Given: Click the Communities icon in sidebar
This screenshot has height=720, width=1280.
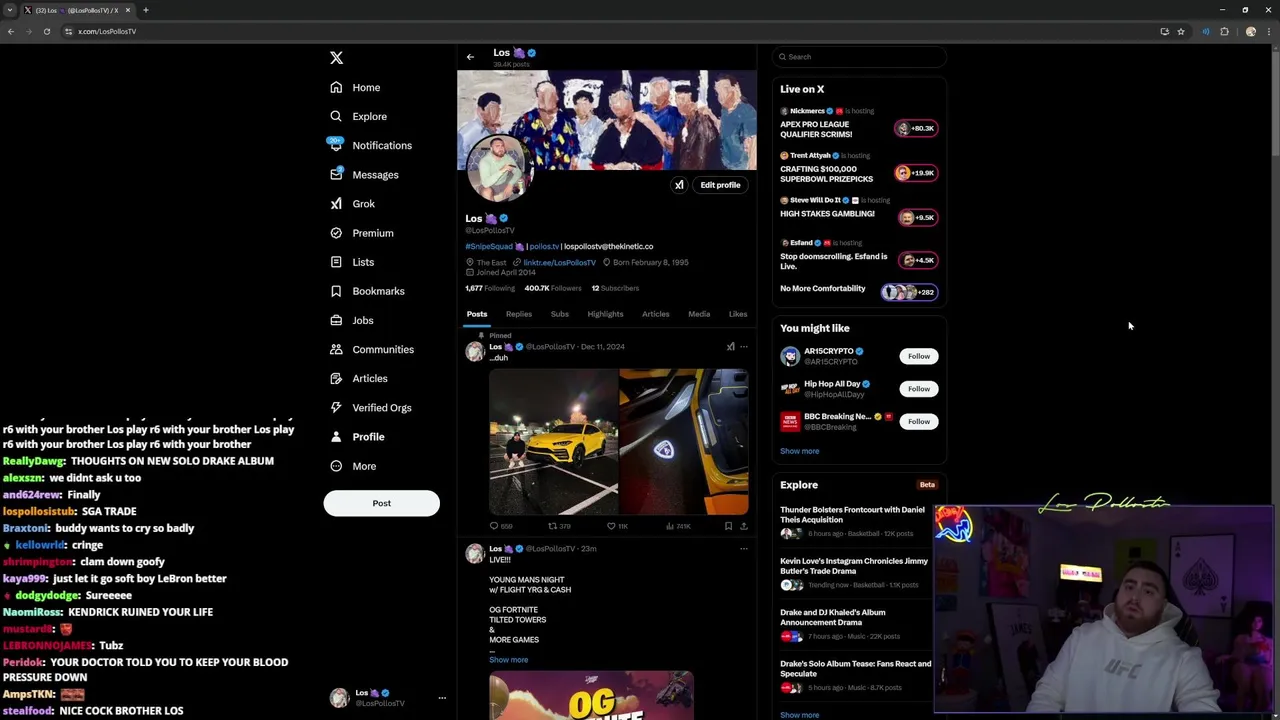Looking at the screenshot, I should (336, 349).
